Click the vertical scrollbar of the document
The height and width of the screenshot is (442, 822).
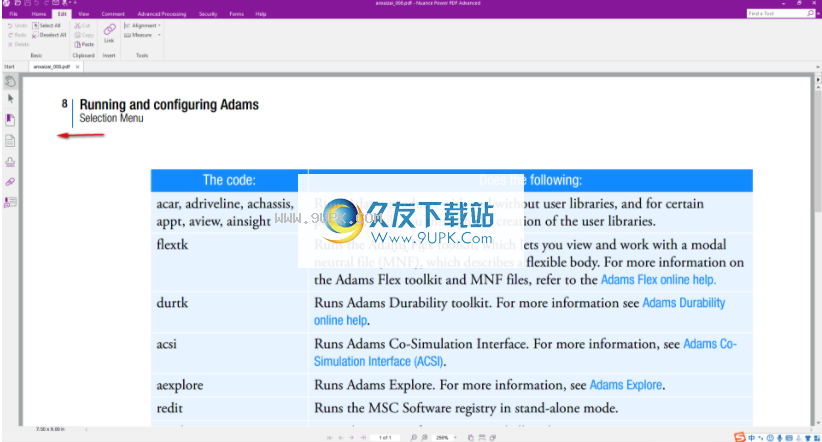[x=818, y=152]
